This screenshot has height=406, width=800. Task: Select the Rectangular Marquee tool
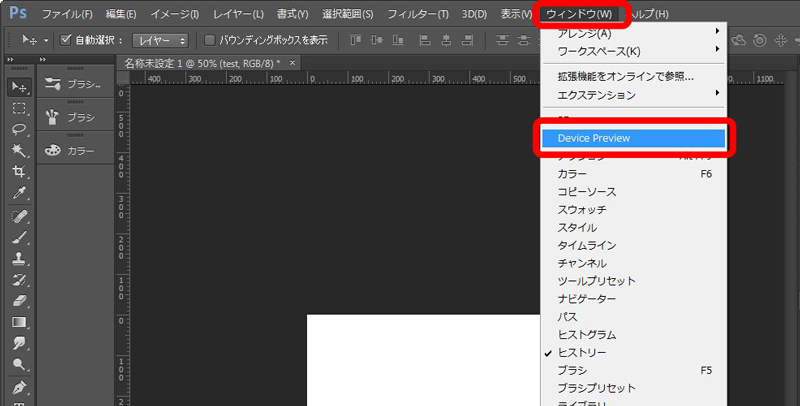click(19, 109)
